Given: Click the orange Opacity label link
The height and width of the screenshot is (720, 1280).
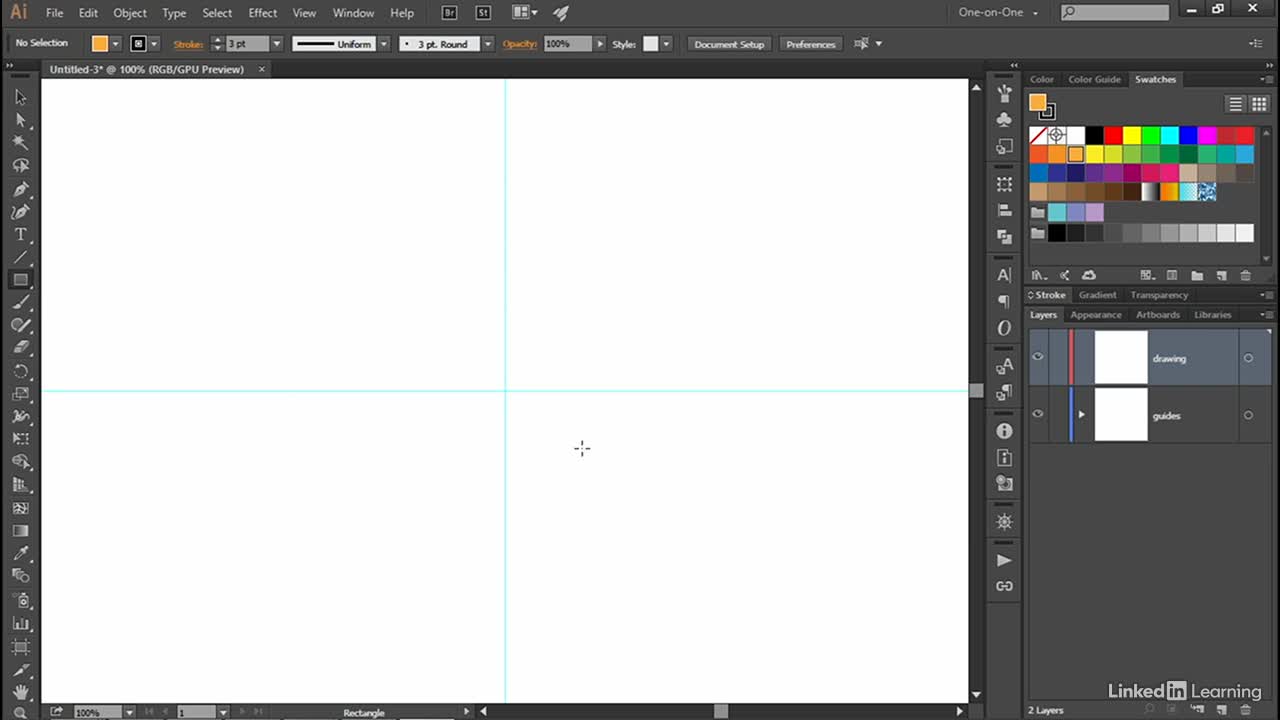Looking at the screenshot, I should 520,44.
